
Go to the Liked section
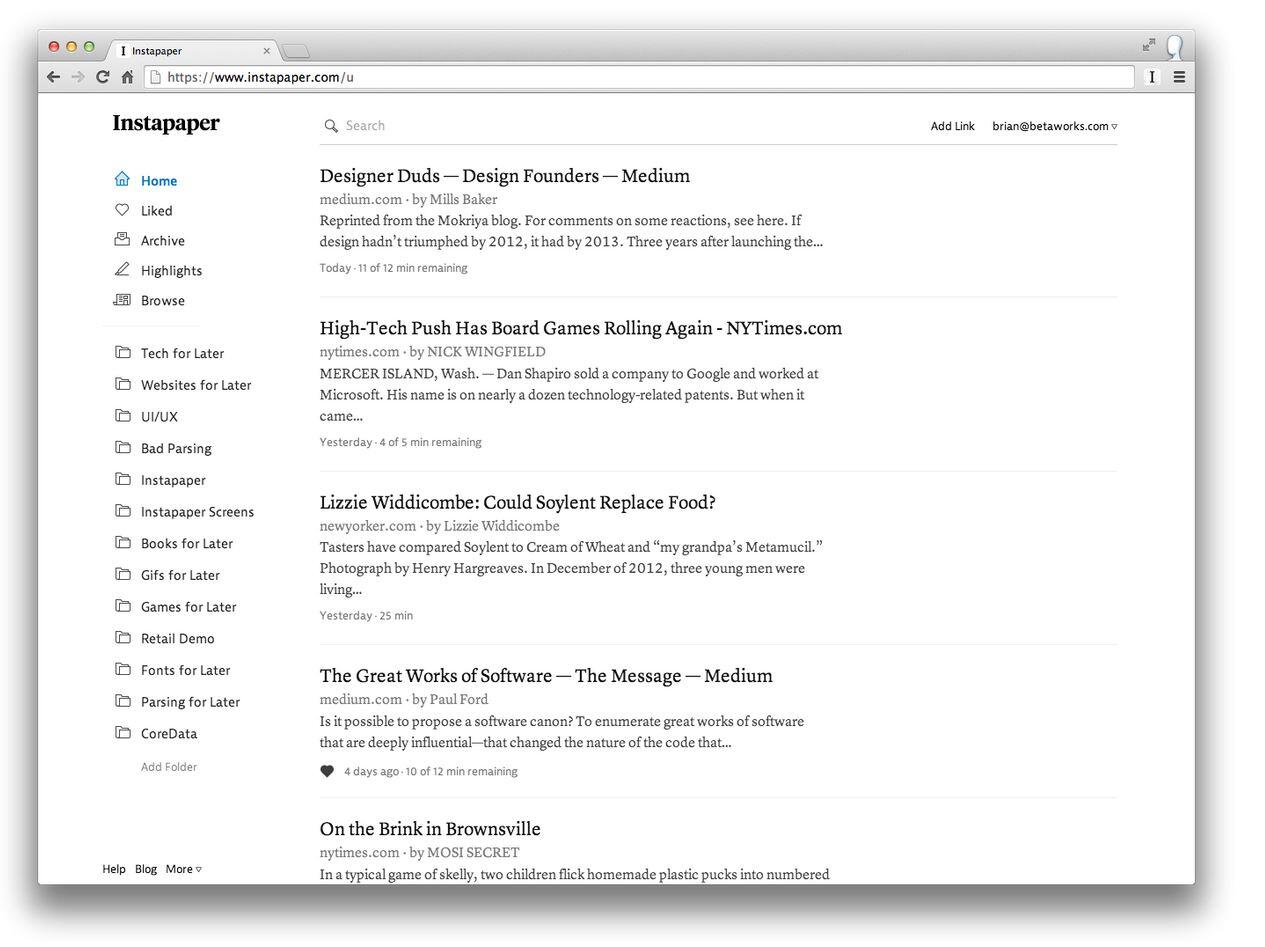tap(157, 211)
